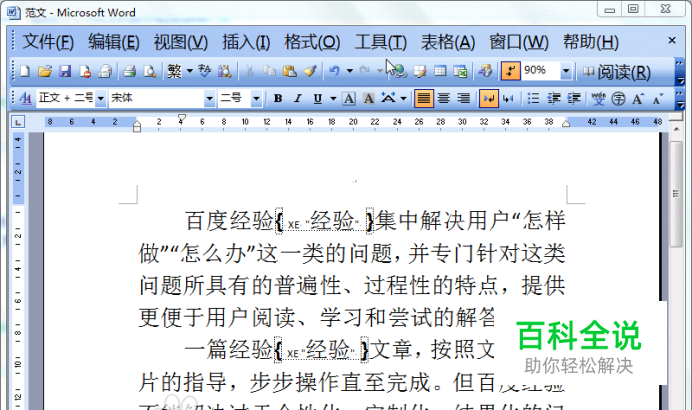This screenshot has width=692, height=410.
Task: Click the E-mail recipient icon
Action: (105, 71)
